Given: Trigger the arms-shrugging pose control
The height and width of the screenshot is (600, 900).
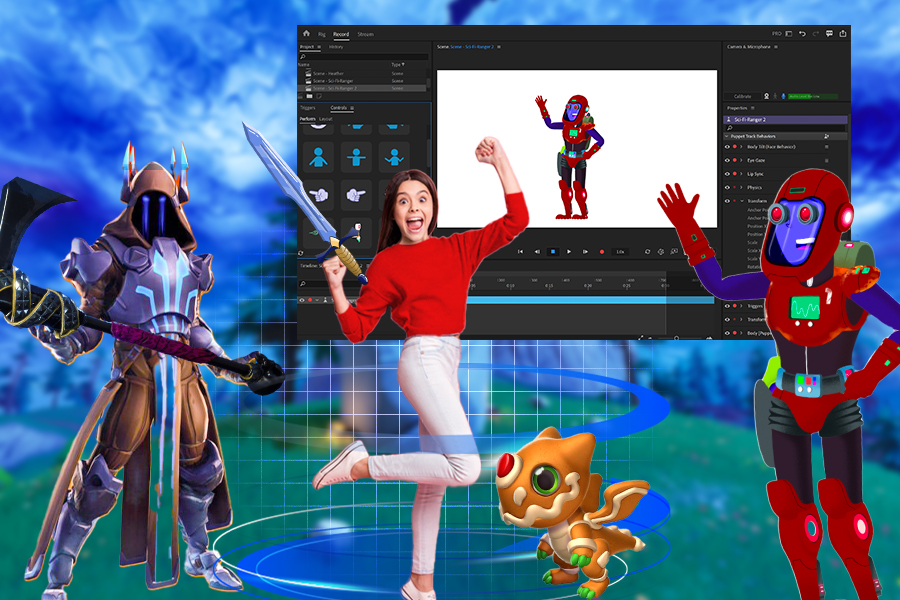Looking at the screenshot, I should (394, 157).
